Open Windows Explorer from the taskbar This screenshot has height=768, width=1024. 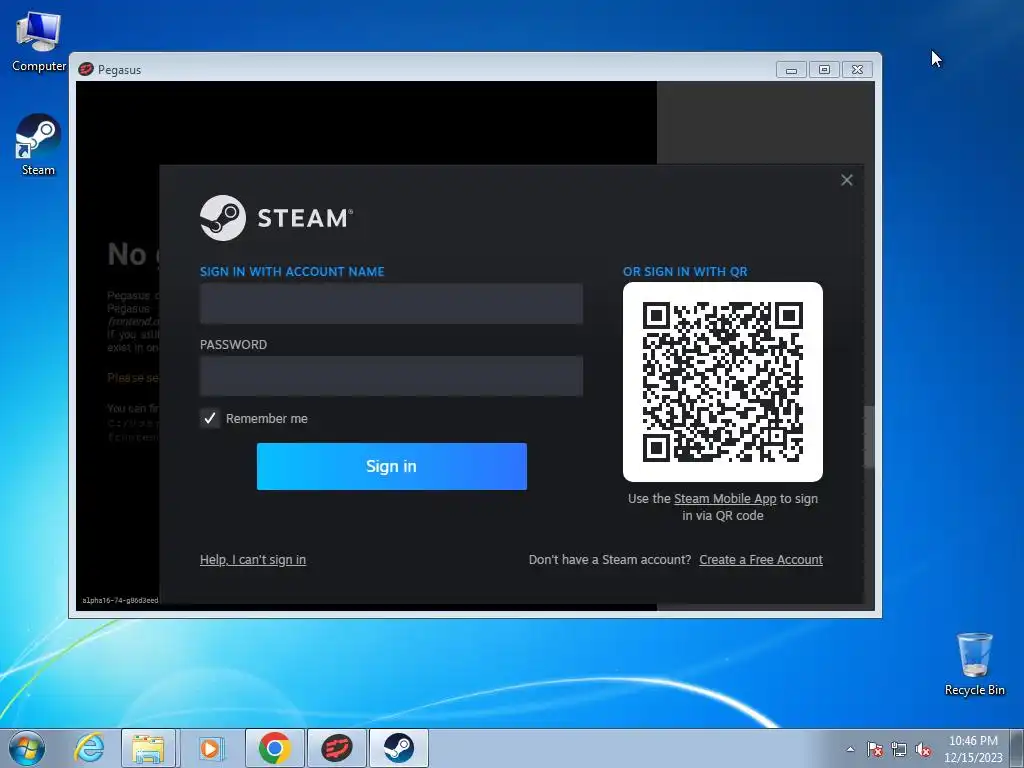click(x=148, y=748)
